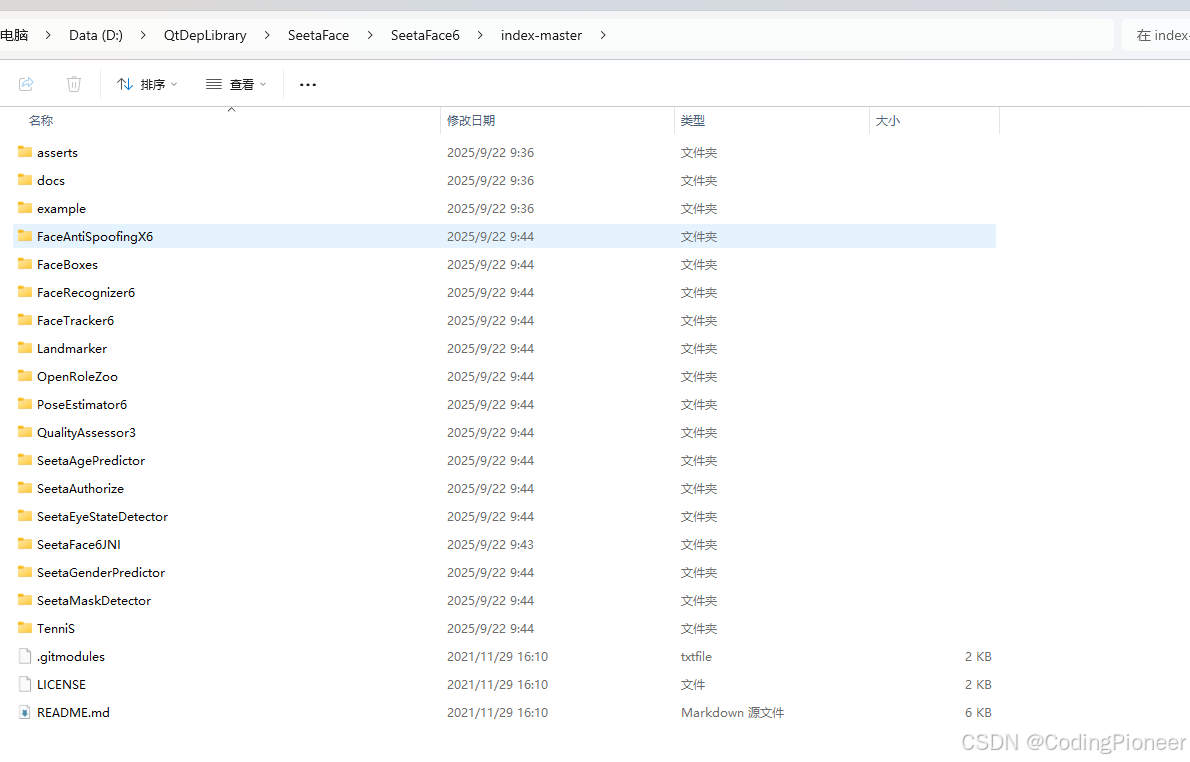Click the folder name example
The height and width of the screenshot is (762, 1190).
point(61,209)
